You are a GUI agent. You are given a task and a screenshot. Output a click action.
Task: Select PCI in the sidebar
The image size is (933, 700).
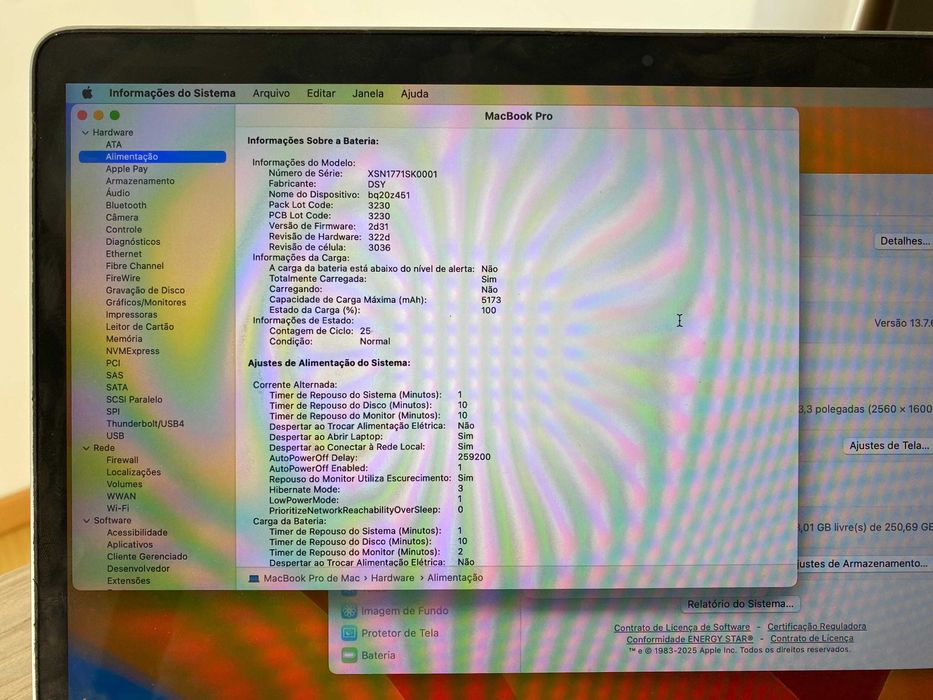point(113,363)
